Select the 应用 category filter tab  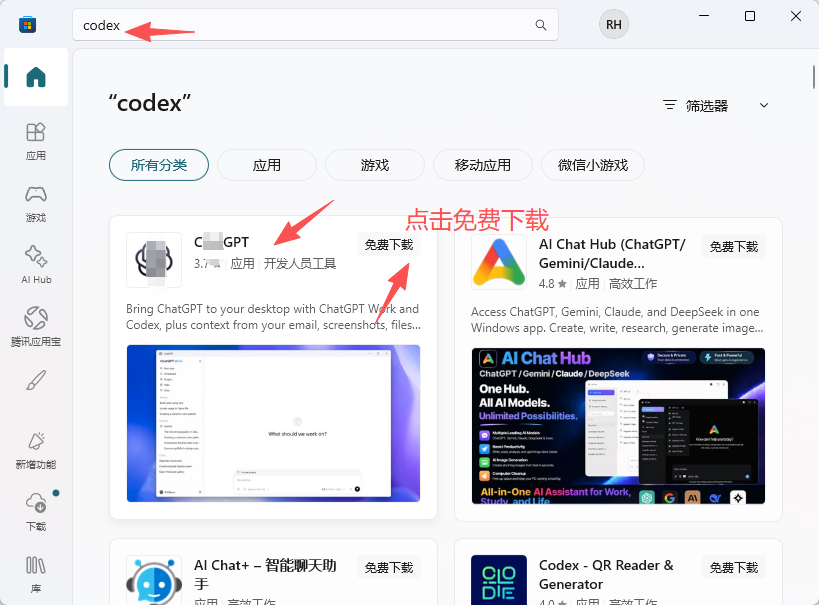click(267, 165)
